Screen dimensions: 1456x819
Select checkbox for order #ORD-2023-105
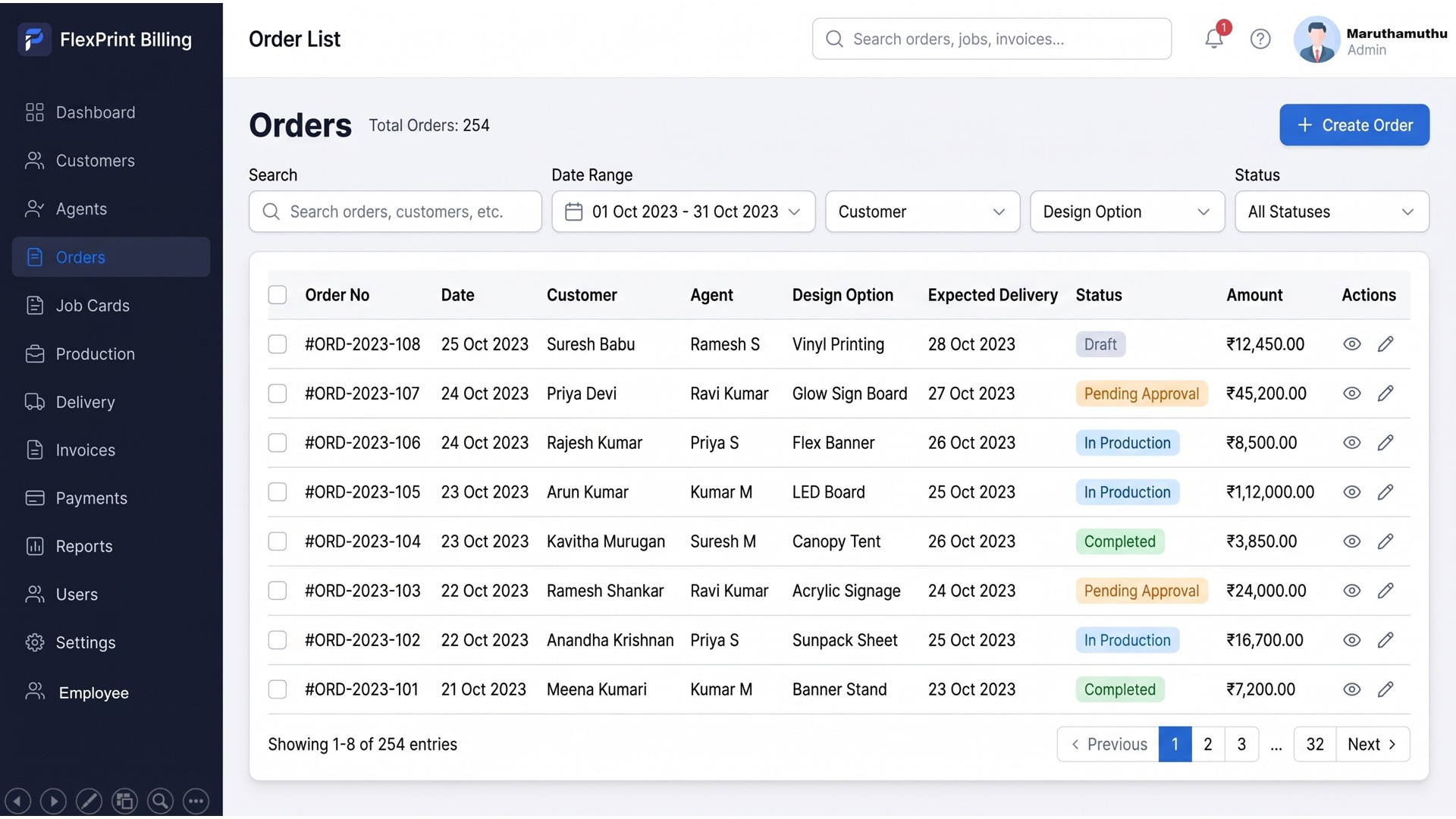(278, 492)
